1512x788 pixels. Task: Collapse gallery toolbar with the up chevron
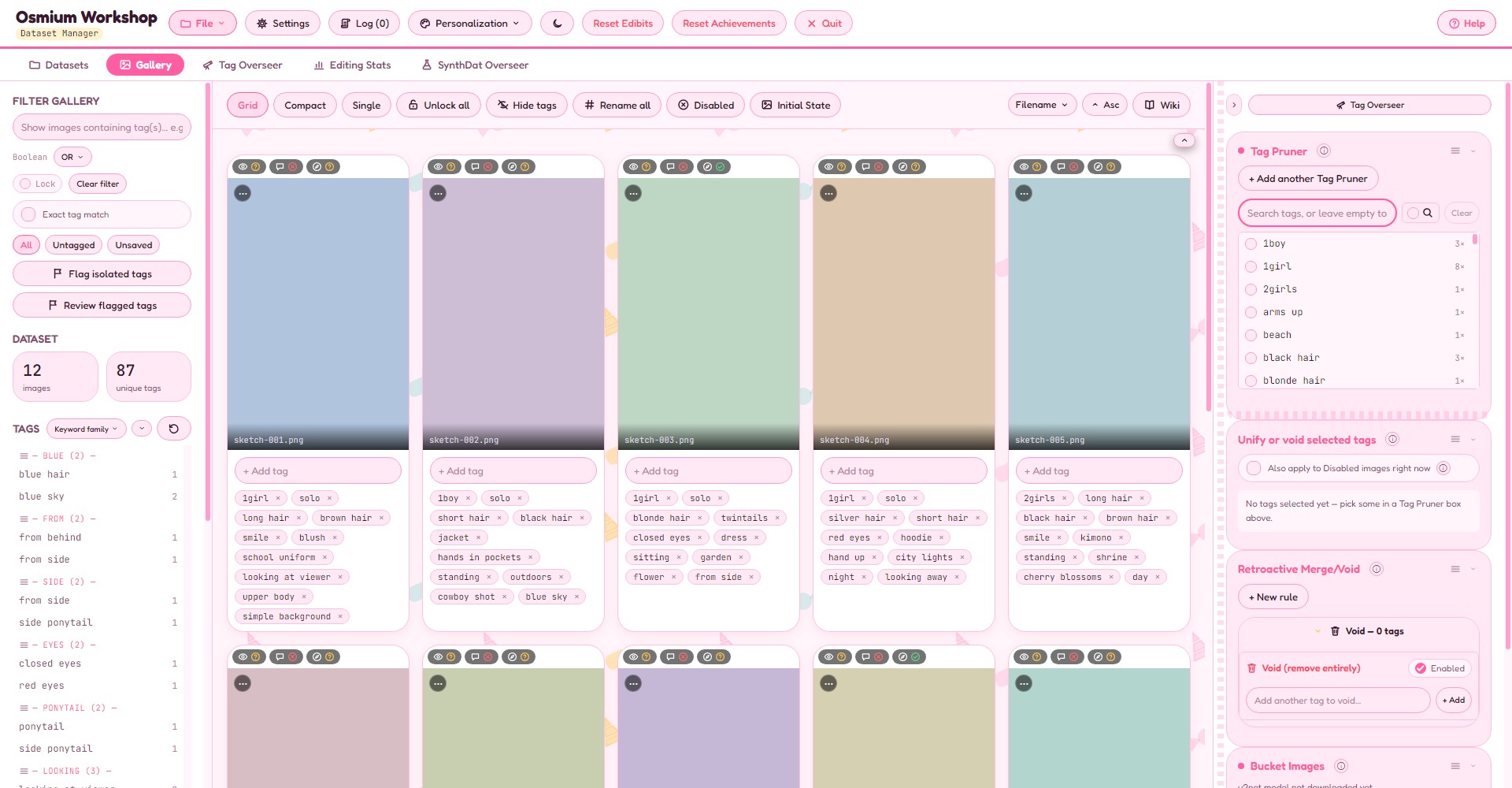[x=1184, y=140]
